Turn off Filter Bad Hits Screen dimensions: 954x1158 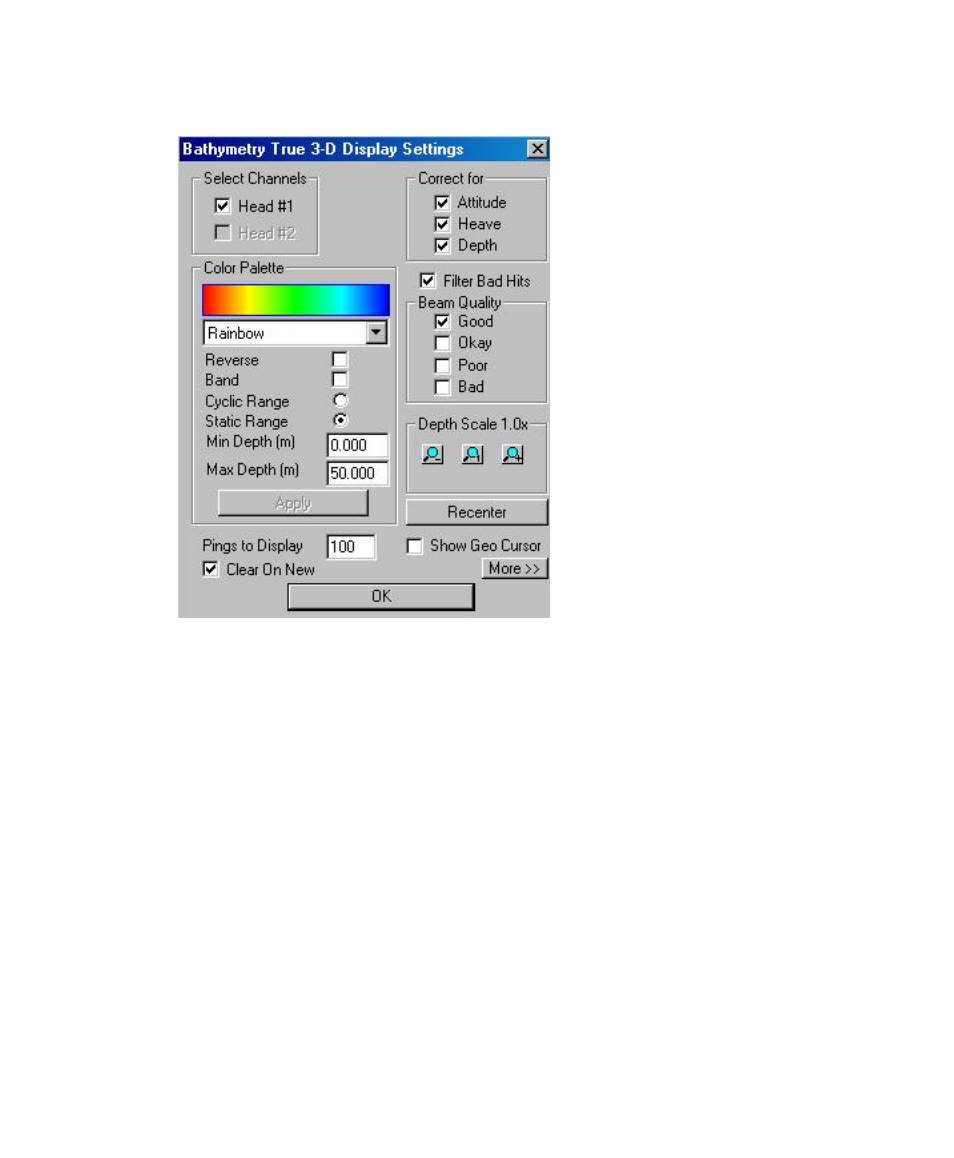[x=427, y=281]
